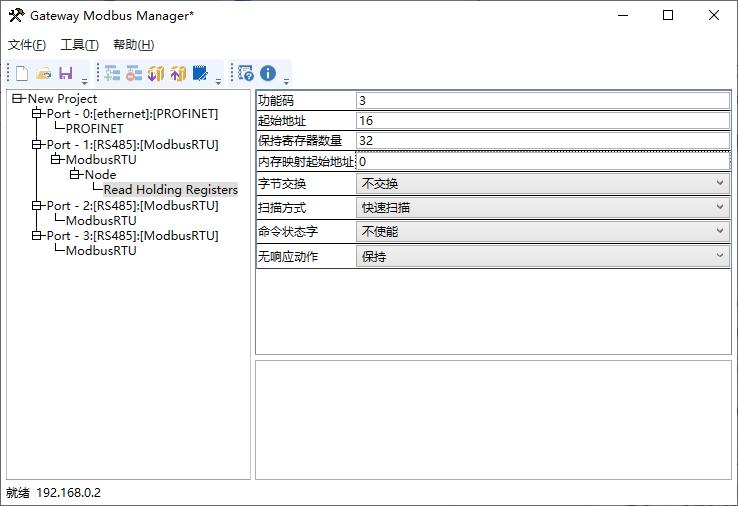Select ModbusRTU under Port - 2

(101, 221)
